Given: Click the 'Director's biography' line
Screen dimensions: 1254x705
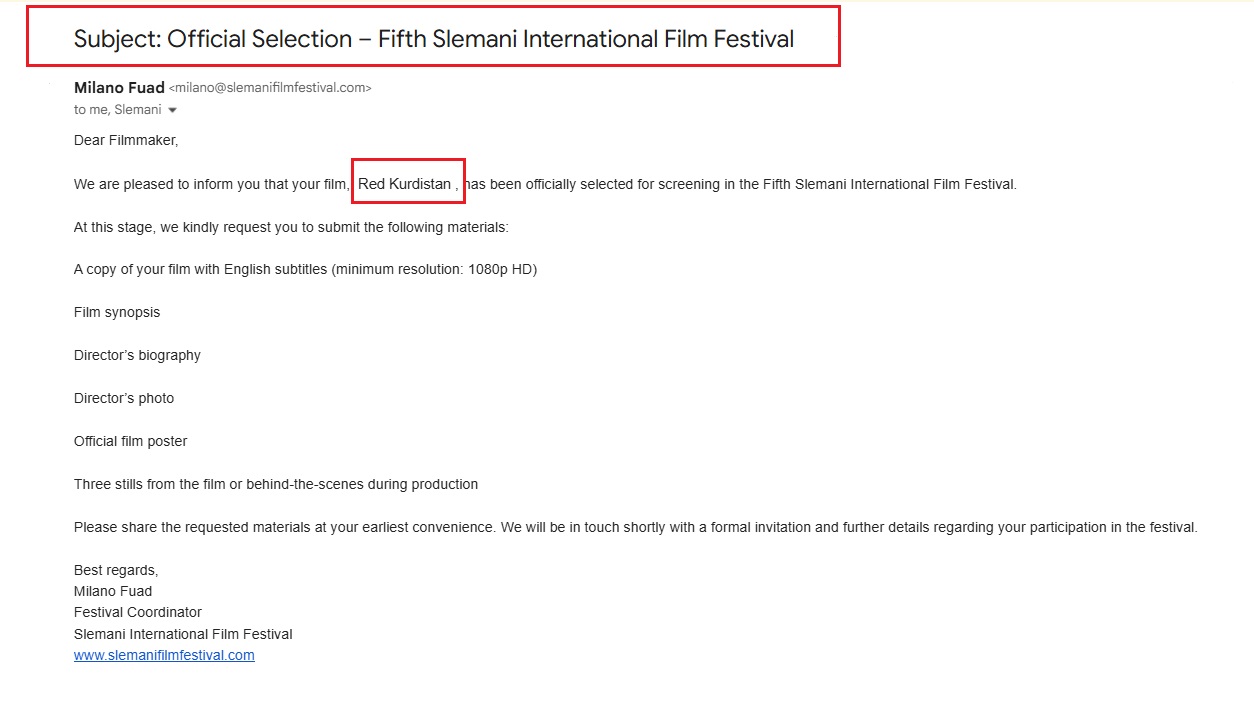Looking at the screenshot, I should point(137,355).
